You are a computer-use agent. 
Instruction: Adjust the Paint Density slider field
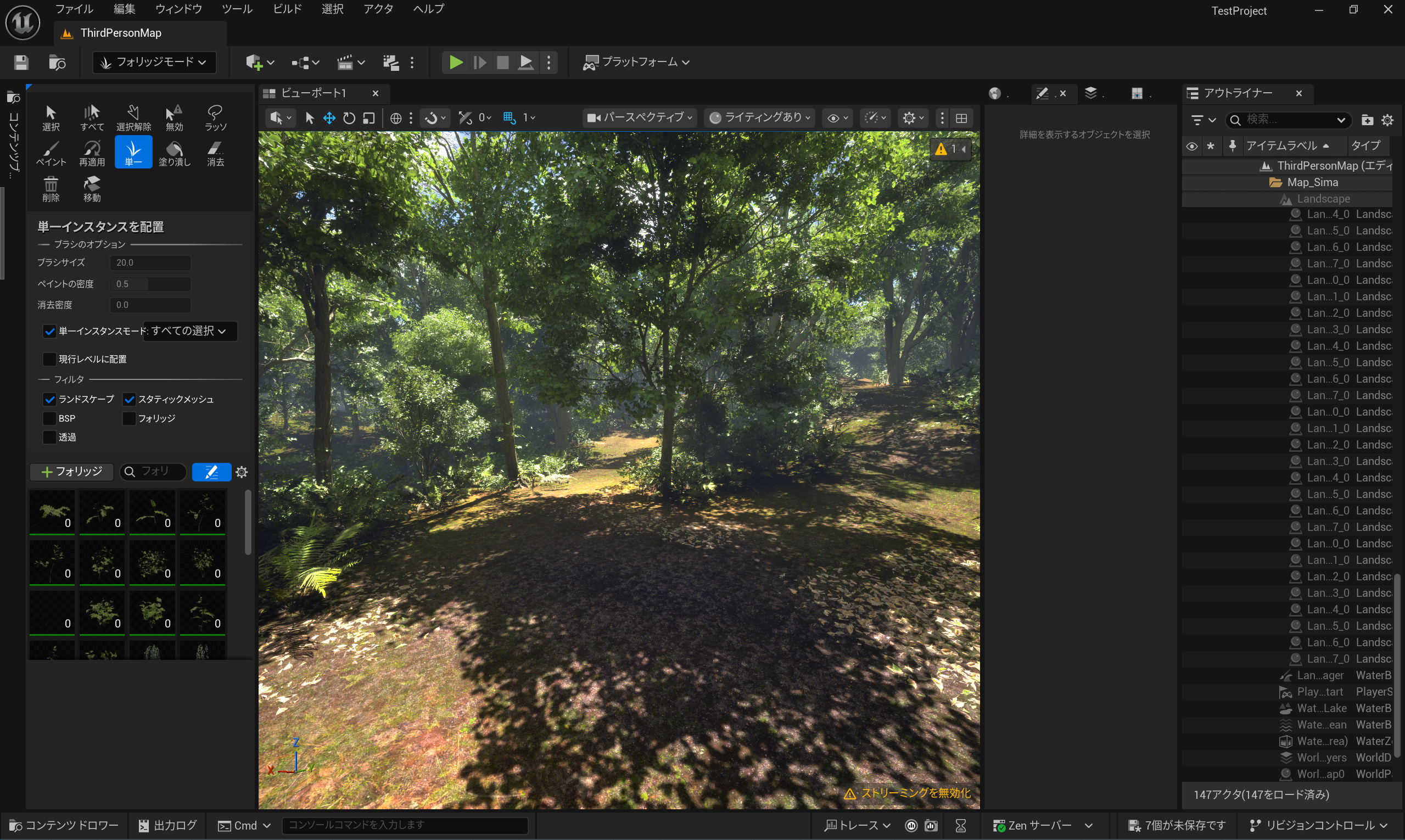click(150, 284)
